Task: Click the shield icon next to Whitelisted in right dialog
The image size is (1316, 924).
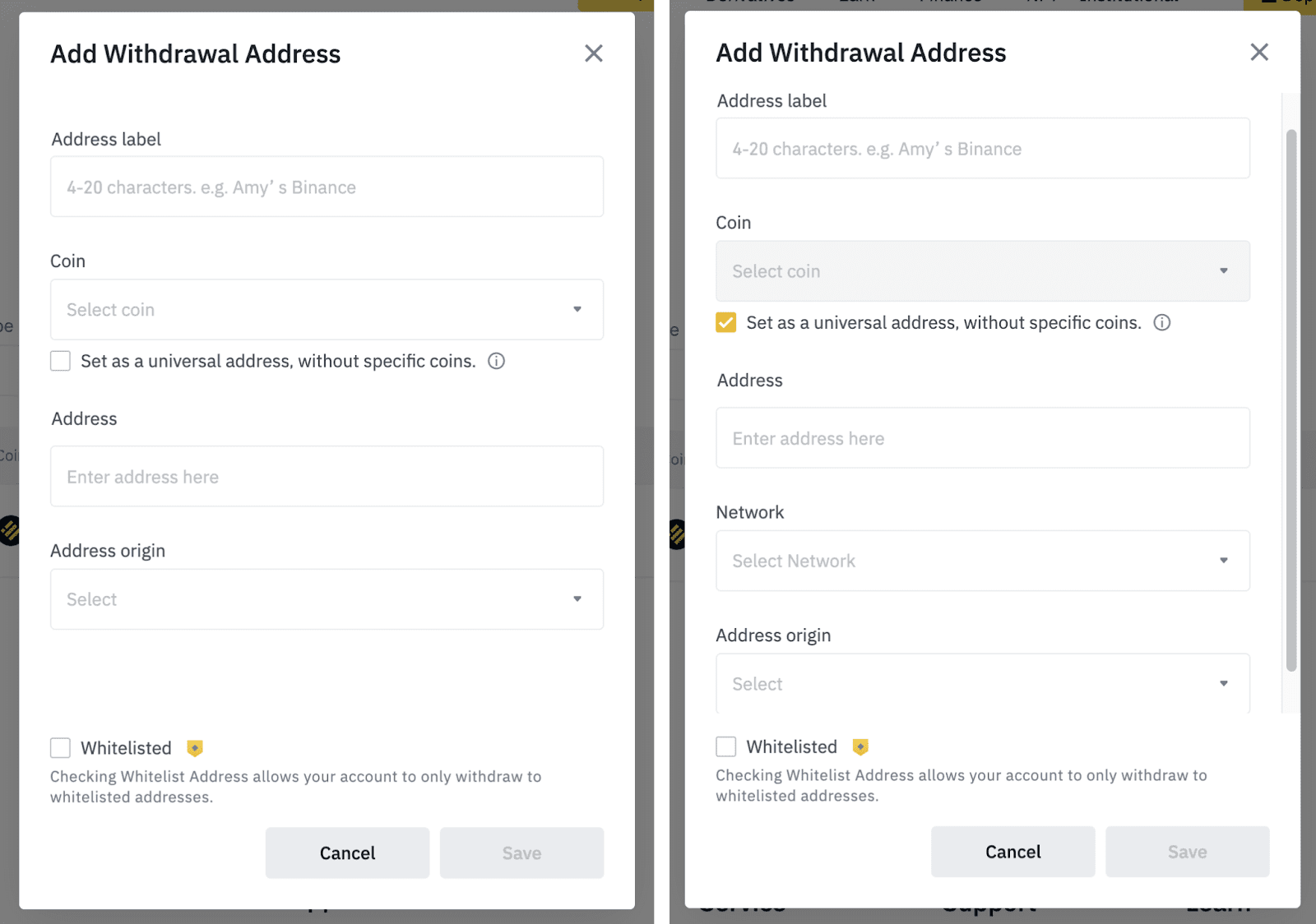Action: click(860, 746)
